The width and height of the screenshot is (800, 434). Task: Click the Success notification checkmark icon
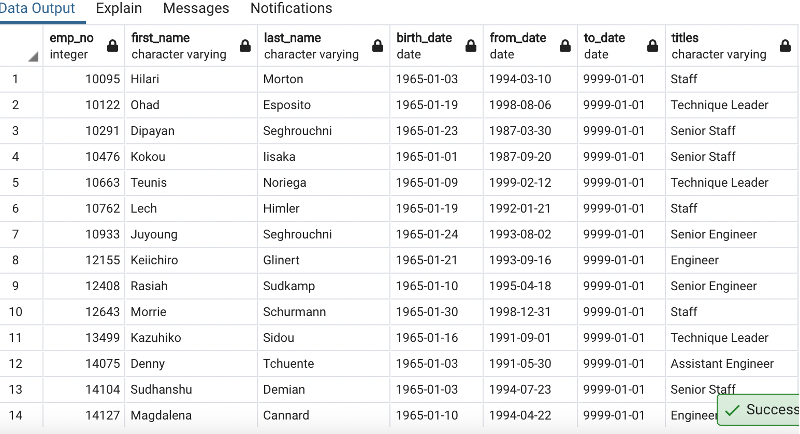[x=733, y=409]
